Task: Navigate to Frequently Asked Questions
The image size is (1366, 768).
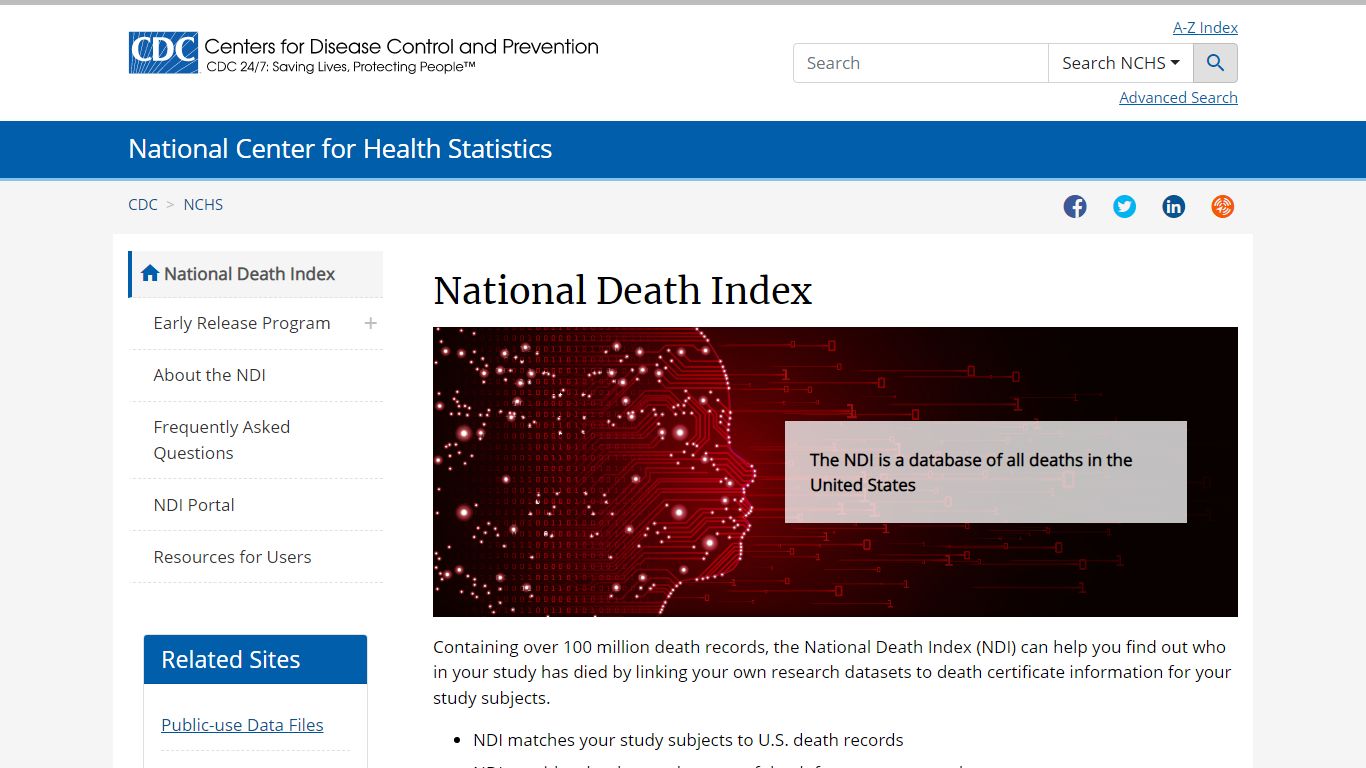Action: click(x=221, y=440)
